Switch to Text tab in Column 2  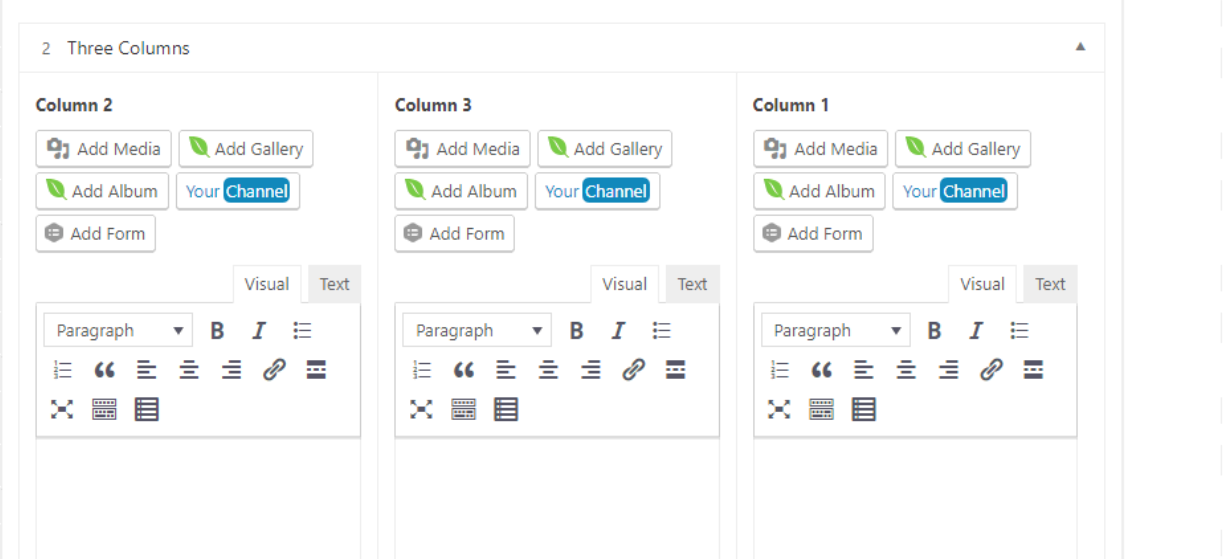click(334, 284)
